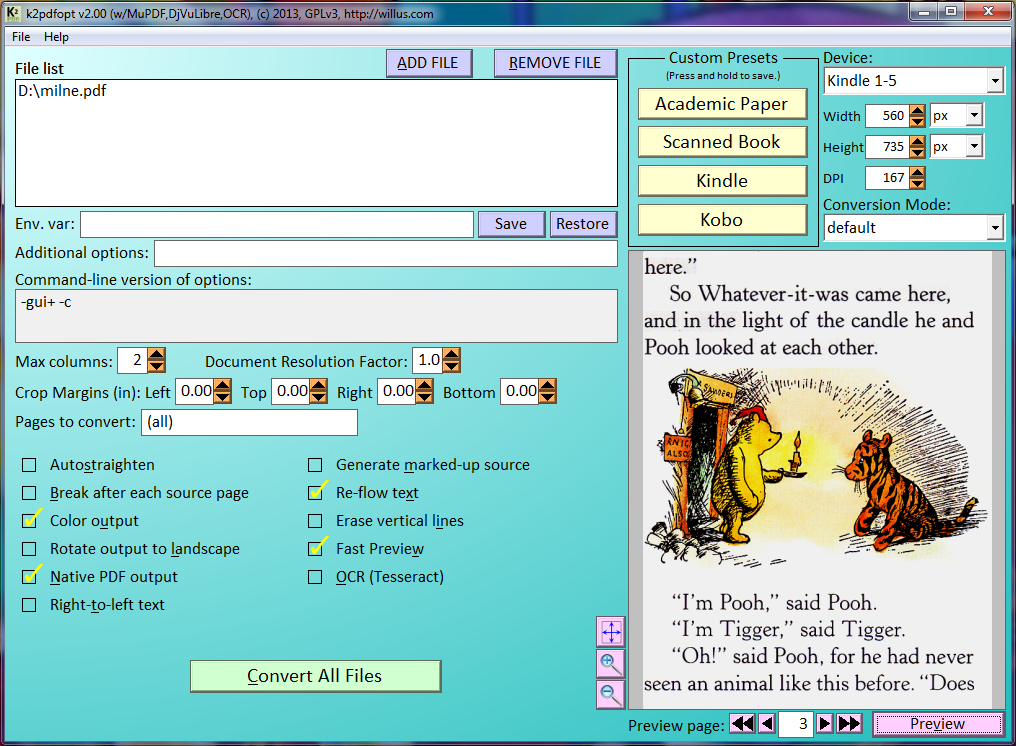Viewport: 1016px width, 746px height.
Task: Click the zoom out magnifier icon
Action: [610, 694]
